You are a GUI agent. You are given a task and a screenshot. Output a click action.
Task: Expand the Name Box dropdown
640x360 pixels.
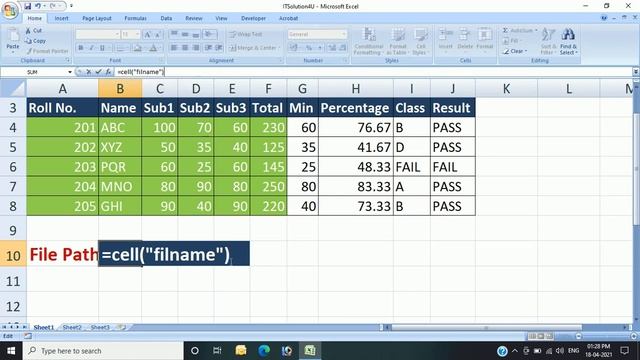pos(70,72)
